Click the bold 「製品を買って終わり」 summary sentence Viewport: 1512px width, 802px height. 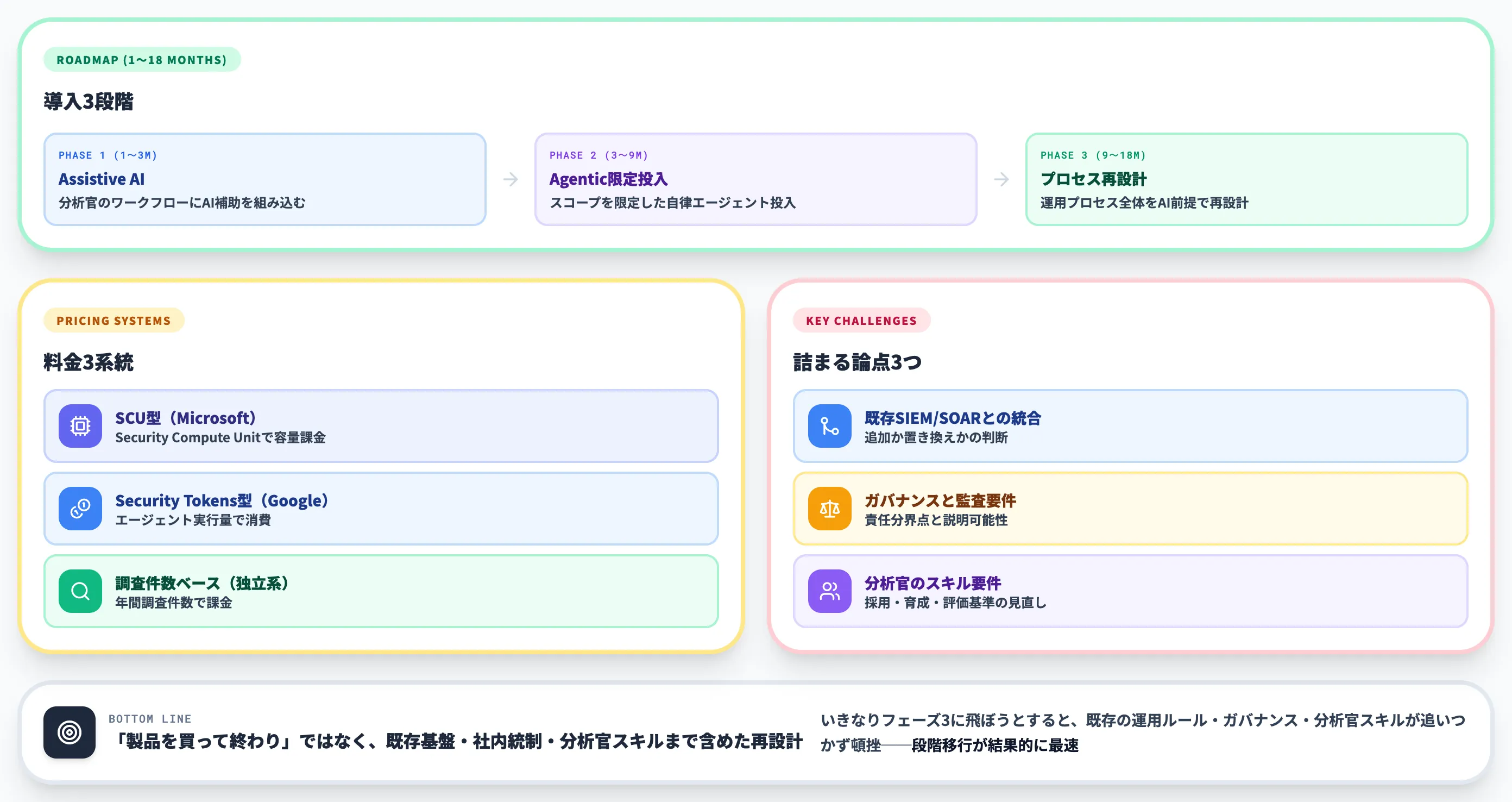coord(456,741)
